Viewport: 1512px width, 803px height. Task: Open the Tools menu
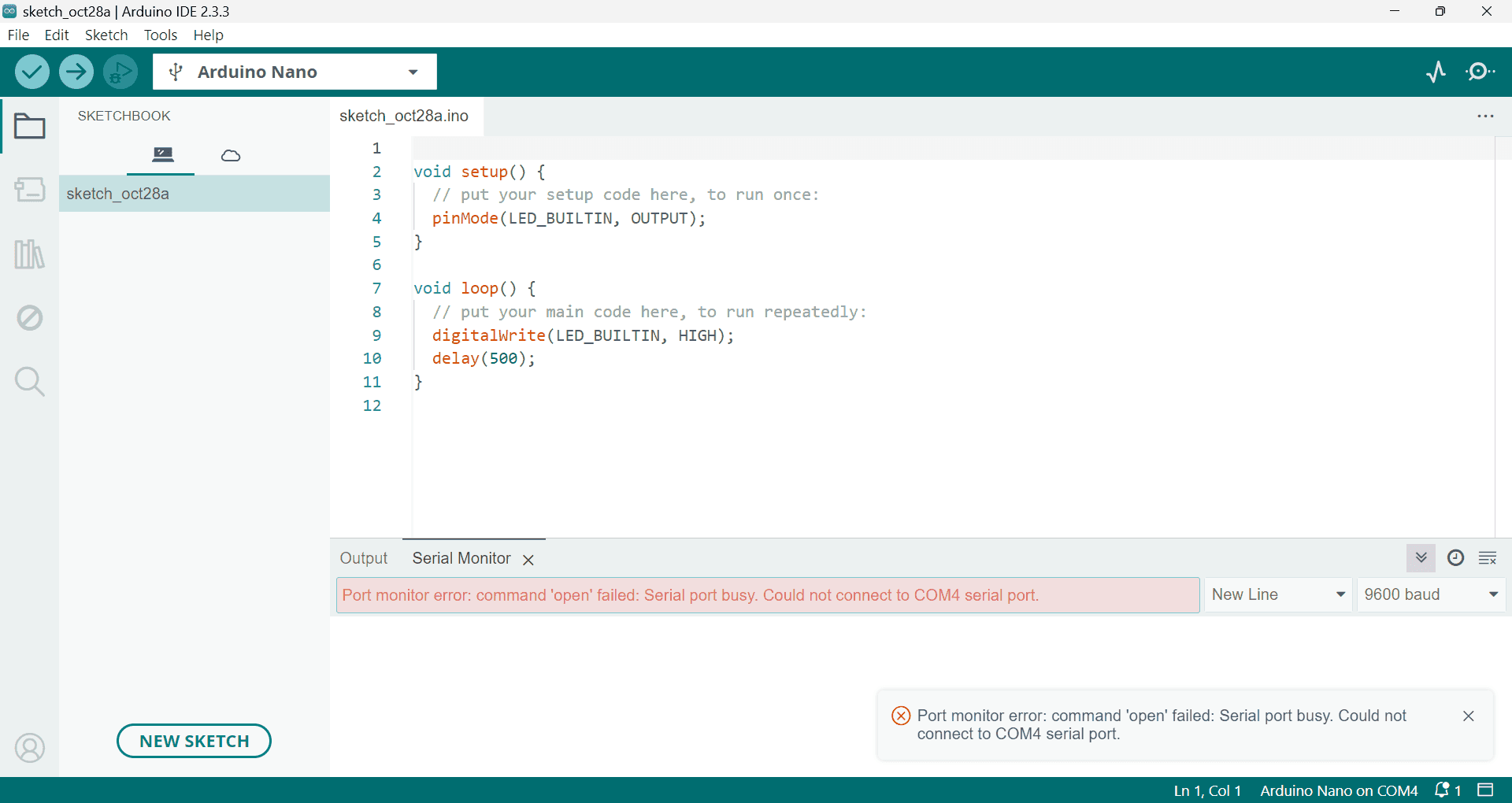tap(161, 35)
